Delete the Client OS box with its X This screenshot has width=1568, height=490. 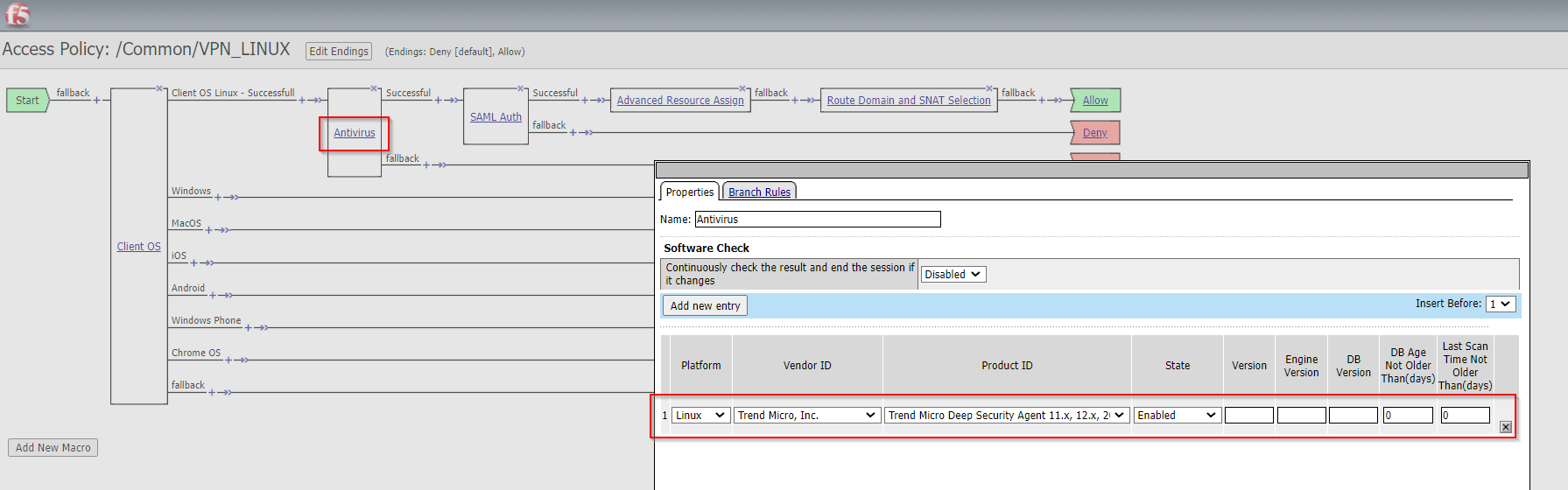[x=159, y=88]
